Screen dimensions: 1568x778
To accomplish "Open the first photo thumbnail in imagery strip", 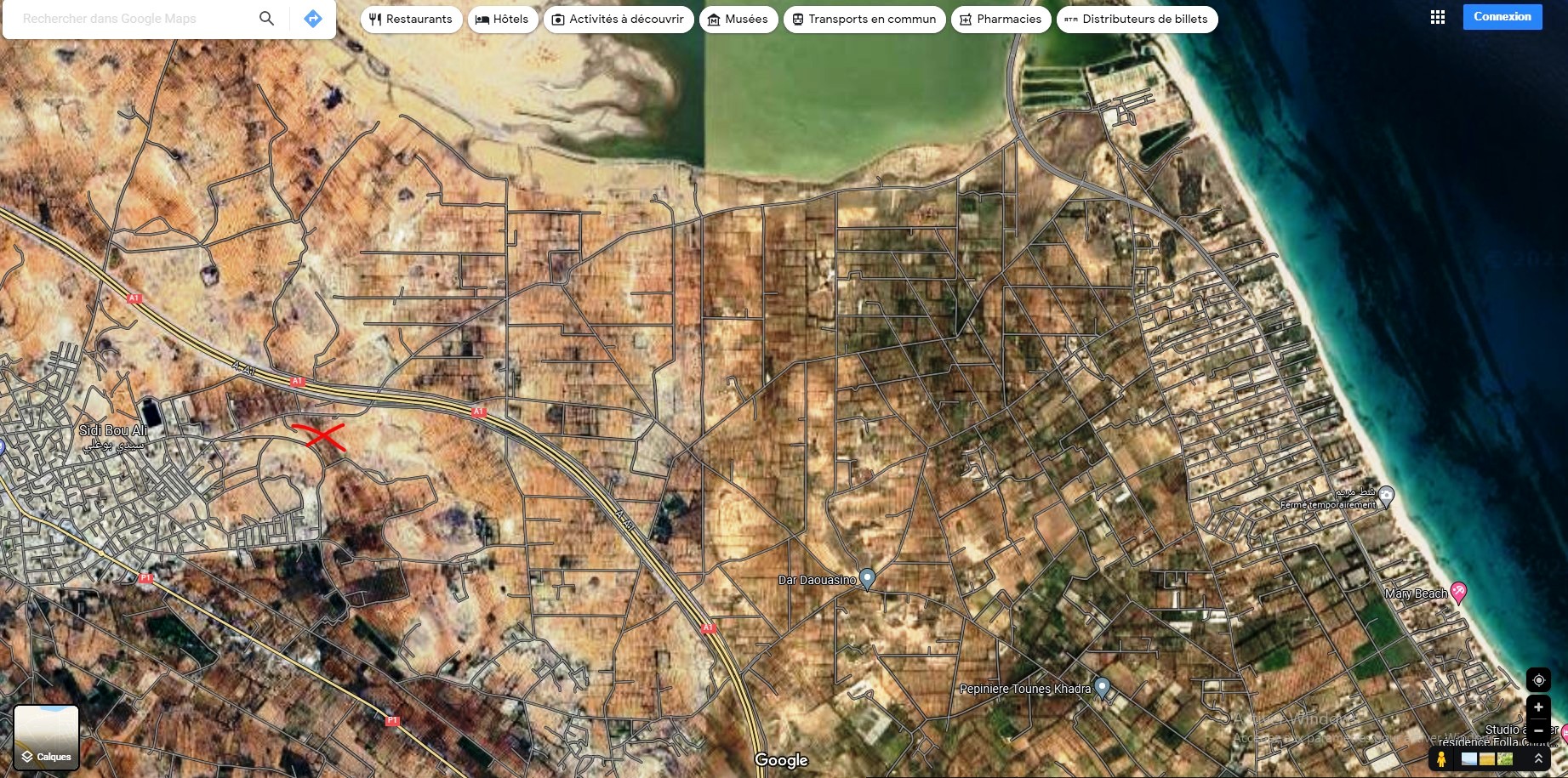I will [1469, 758].
